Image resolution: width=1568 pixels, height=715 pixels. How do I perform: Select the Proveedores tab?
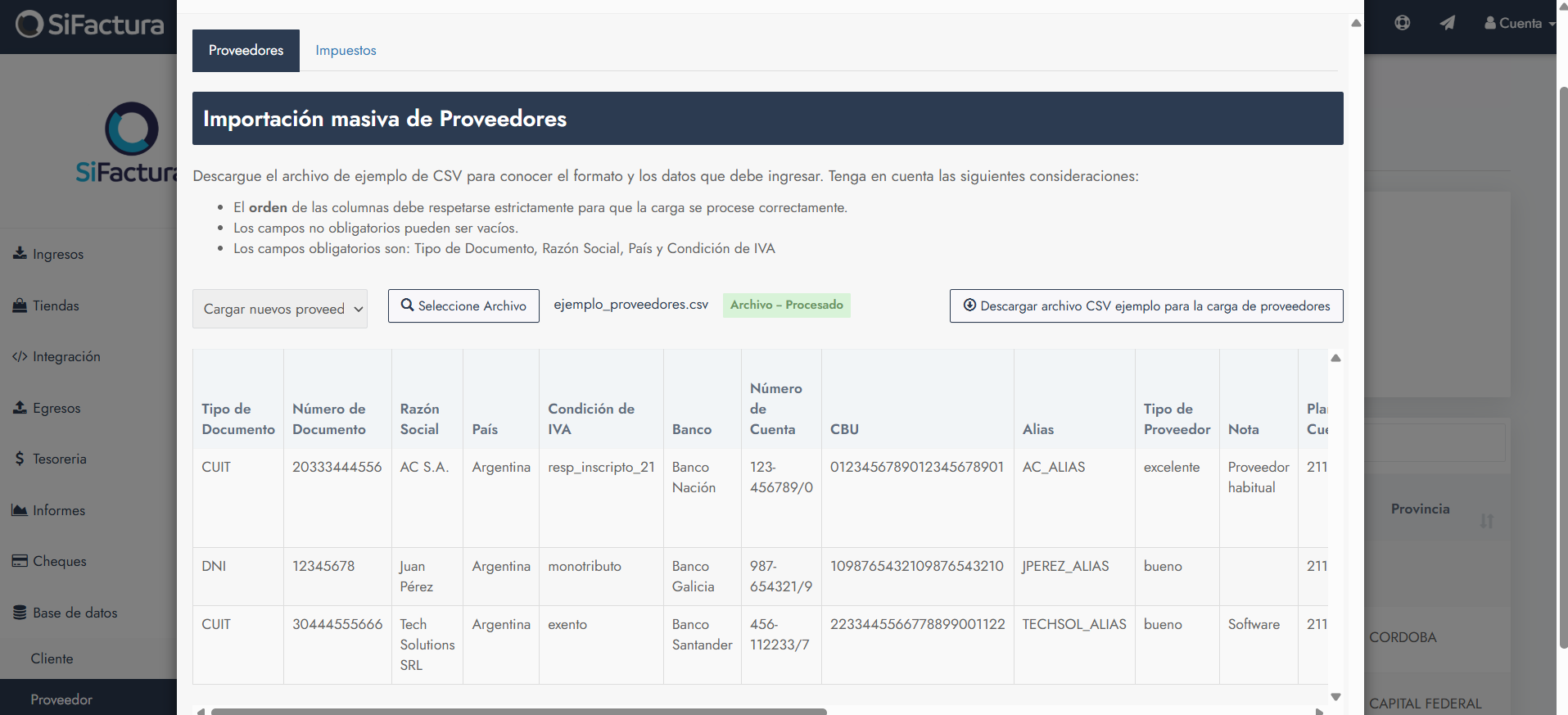click(246, 51)
